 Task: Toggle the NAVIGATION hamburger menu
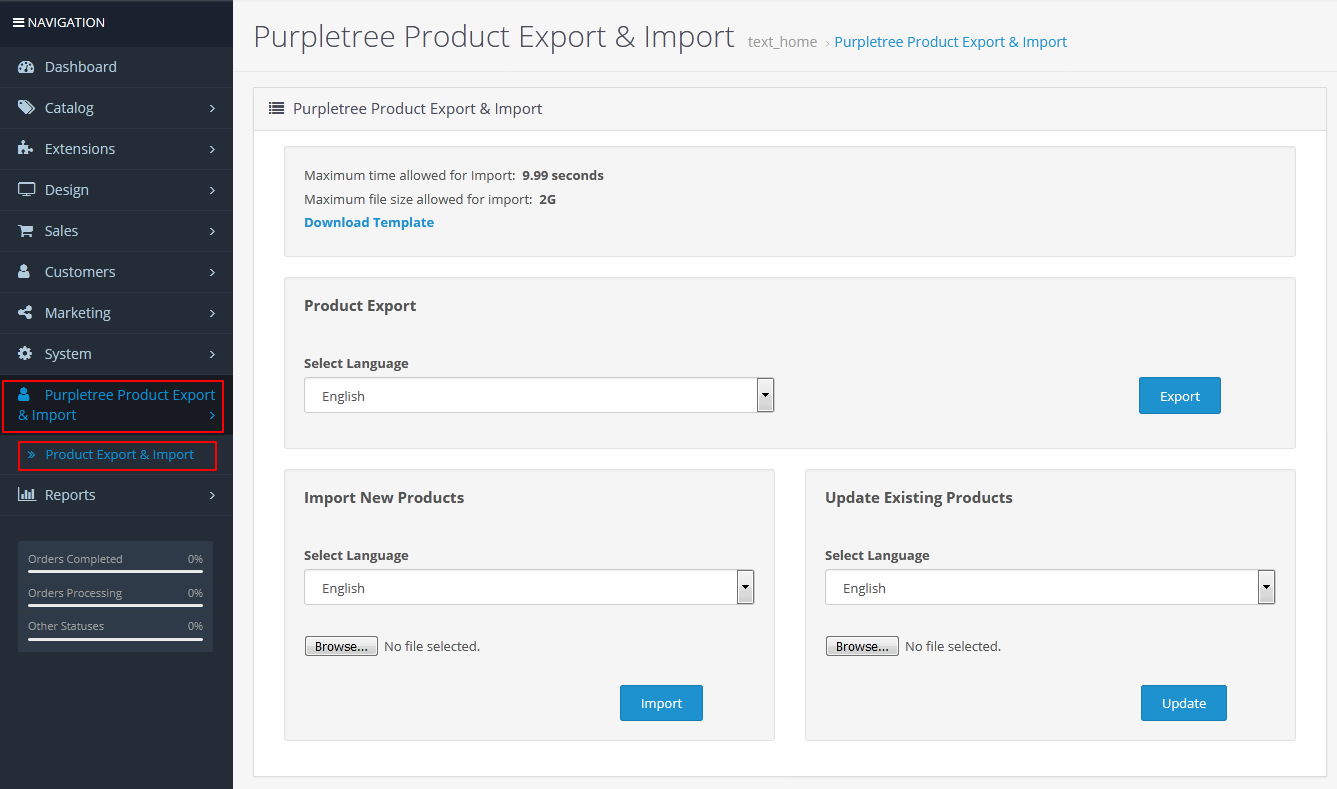coord(17,21)
